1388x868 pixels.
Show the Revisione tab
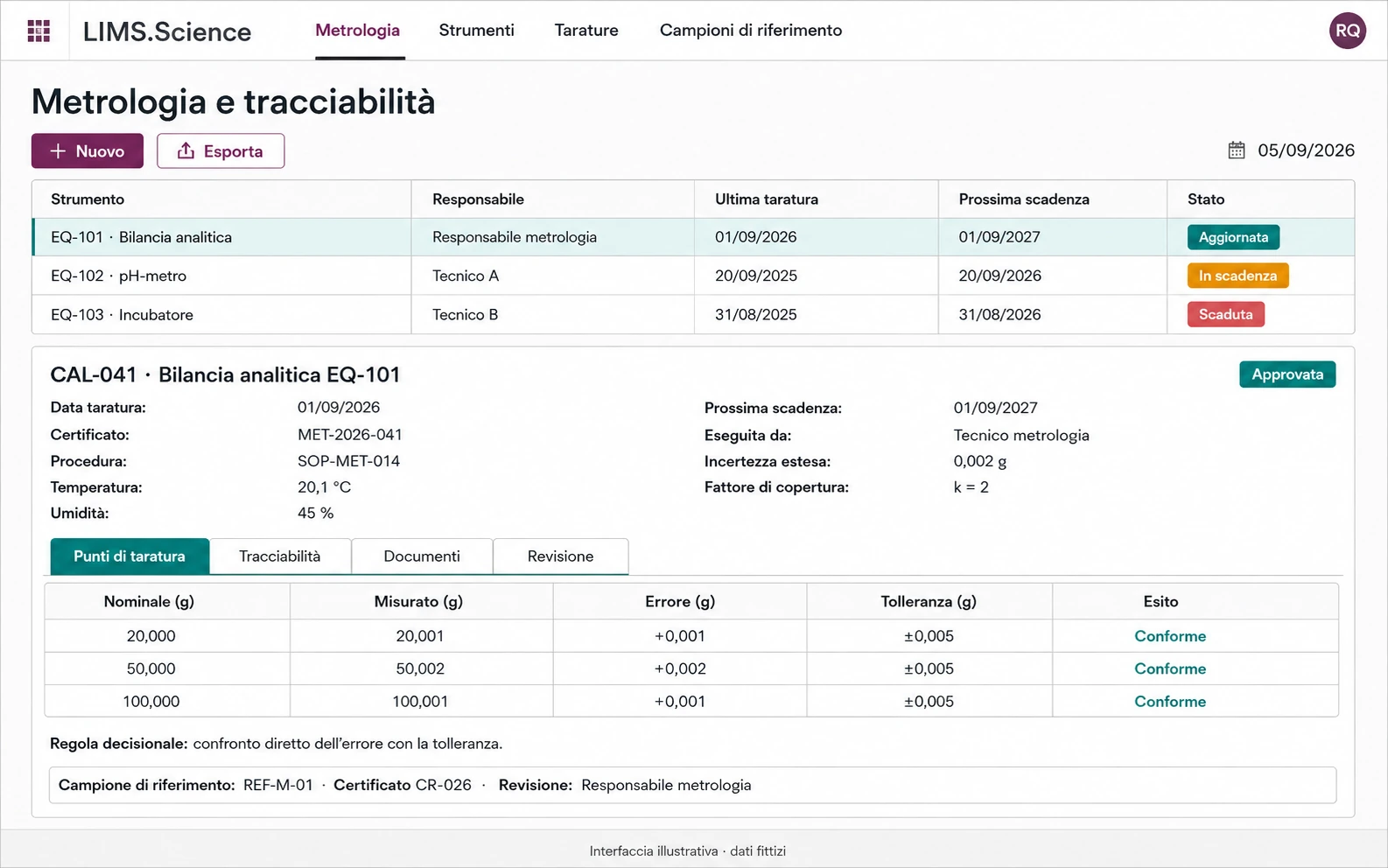tap(560, 556)
